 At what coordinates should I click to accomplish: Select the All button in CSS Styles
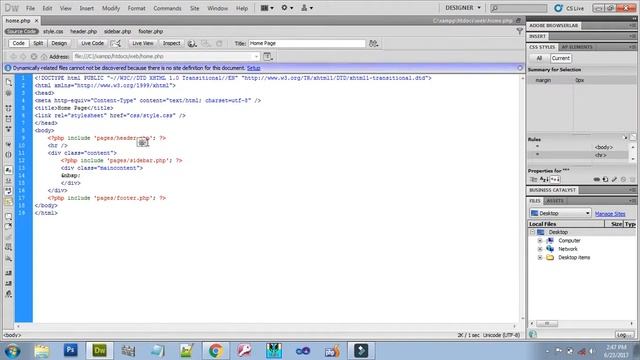point(539,58)
